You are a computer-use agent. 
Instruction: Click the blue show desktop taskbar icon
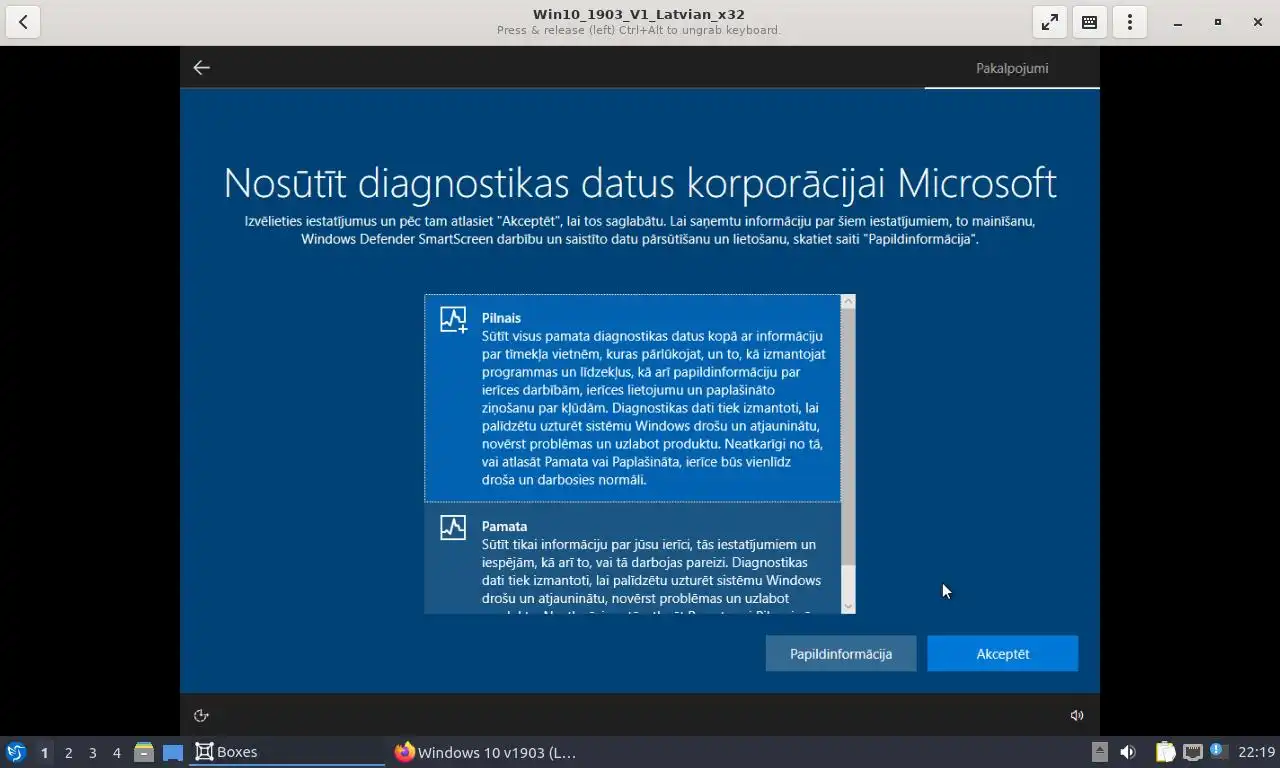click(x=173, y=752)
